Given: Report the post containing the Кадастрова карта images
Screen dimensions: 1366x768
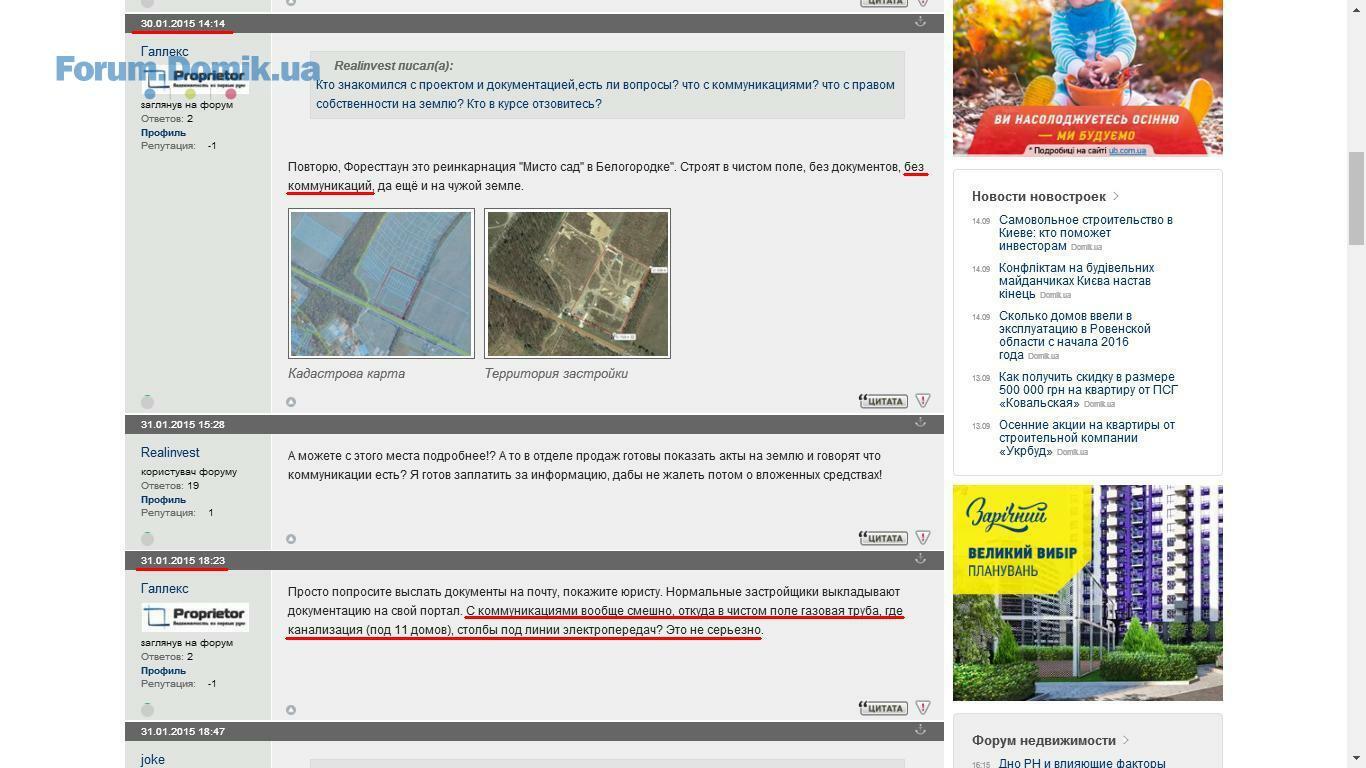Looking at the screenshot, I should tap(923, 400).
